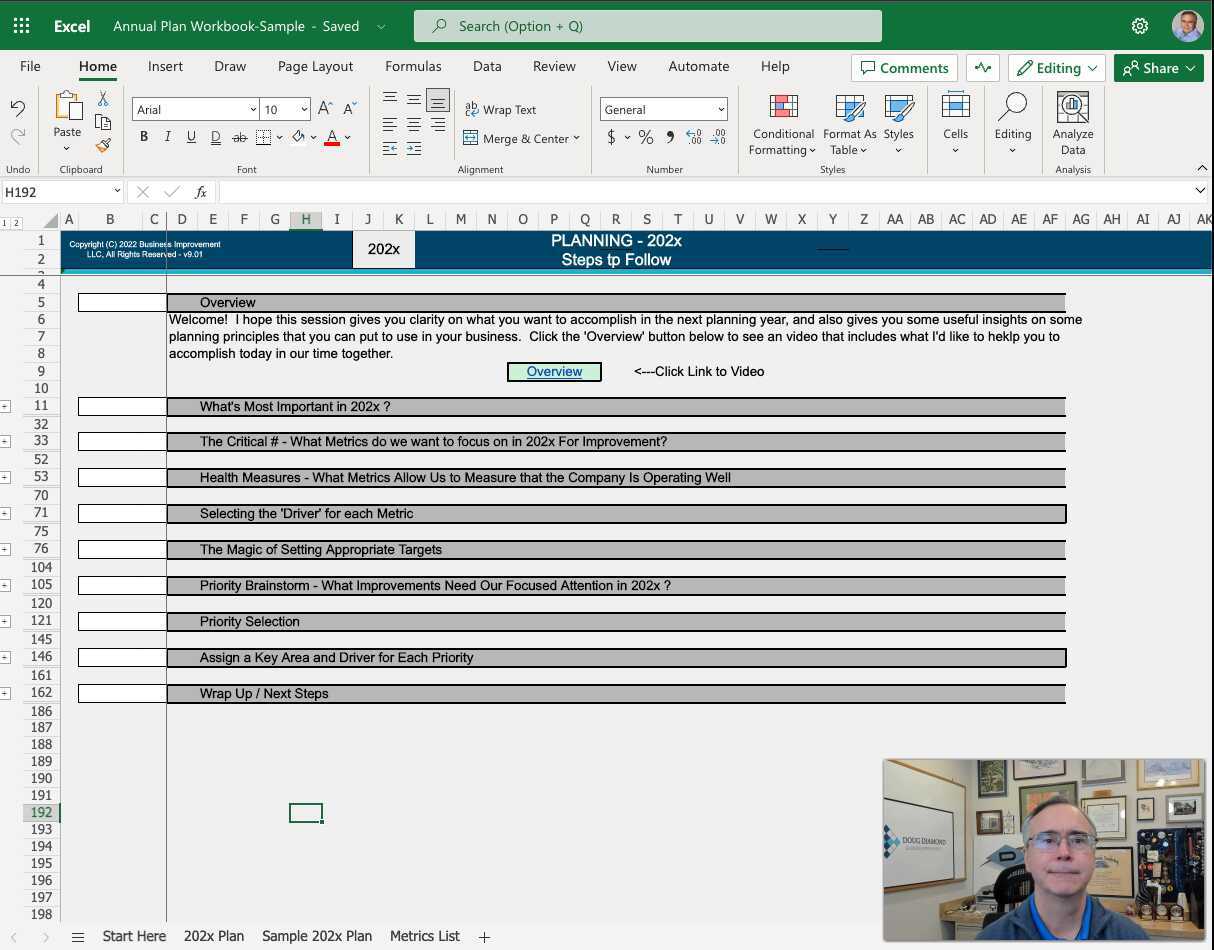The height and width of the screenshot is (950, 1214).
Task: Open the Comments panel
Action: [x=903, y=68]
